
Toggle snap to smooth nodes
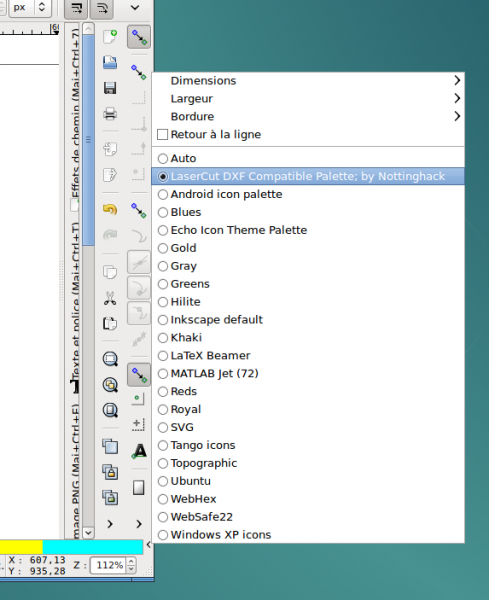click(x=139, y=313)
